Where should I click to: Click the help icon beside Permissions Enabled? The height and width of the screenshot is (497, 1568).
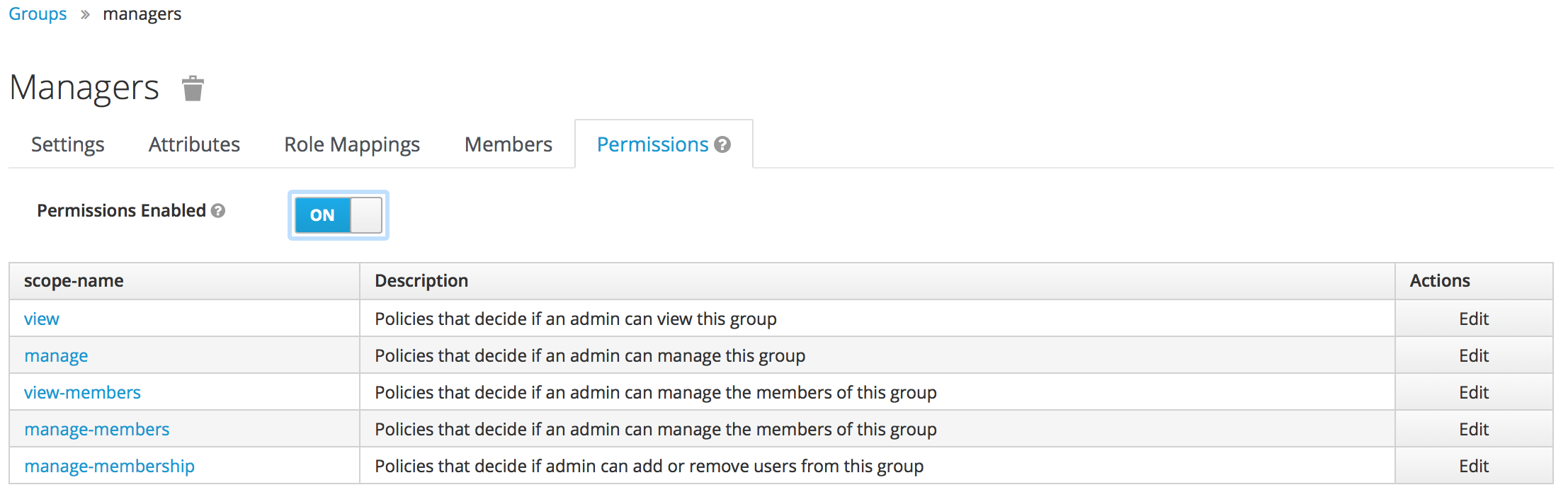coord(218,211)
